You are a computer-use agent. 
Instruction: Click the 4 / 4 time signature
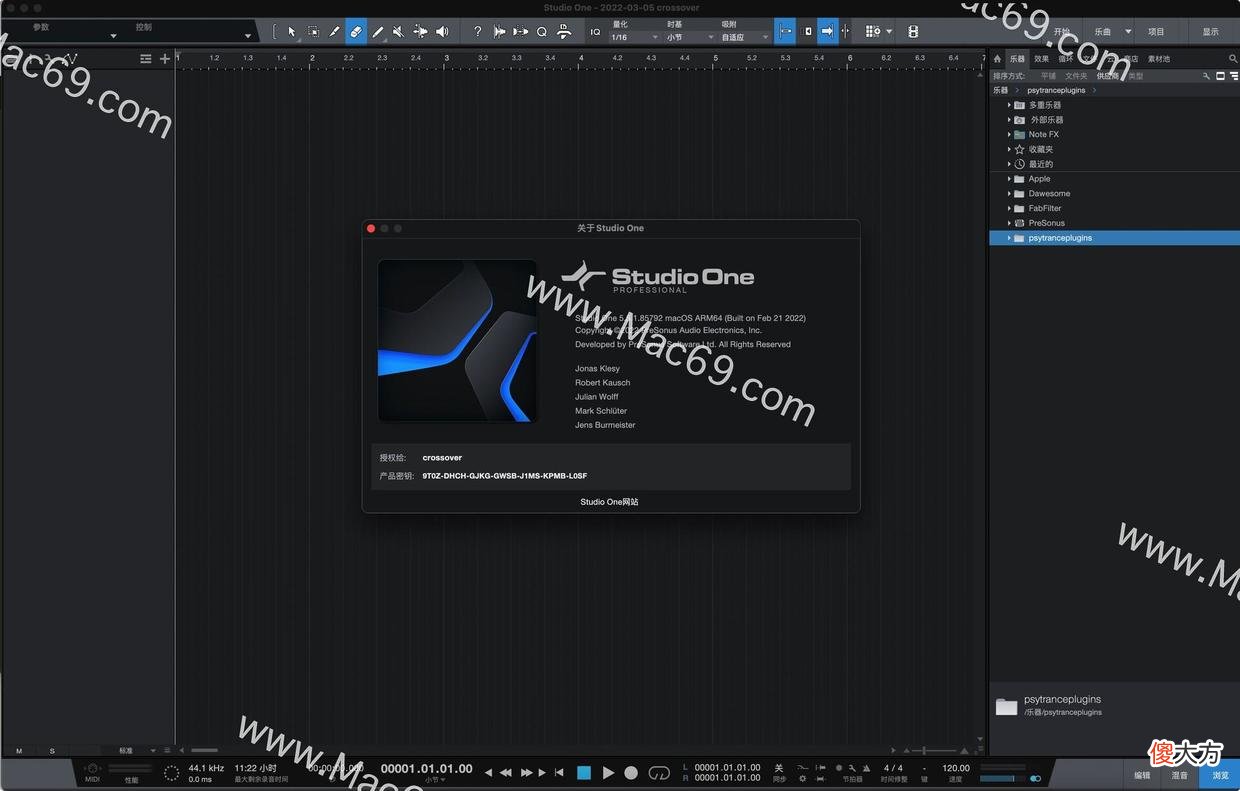(893, 768)
